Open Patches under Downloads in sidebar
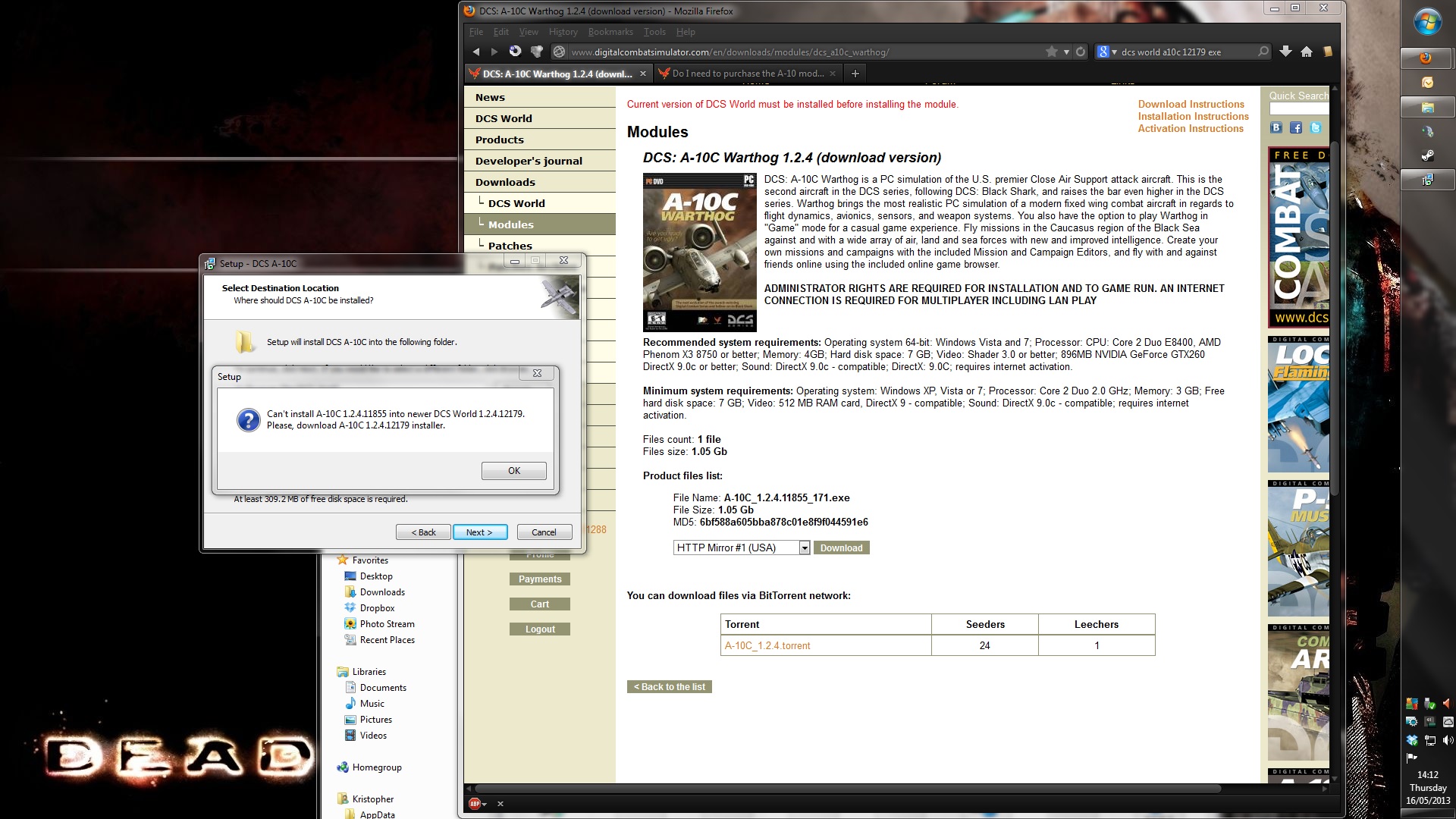Viewport: 1456px width, 819px height. click(540, 246)
